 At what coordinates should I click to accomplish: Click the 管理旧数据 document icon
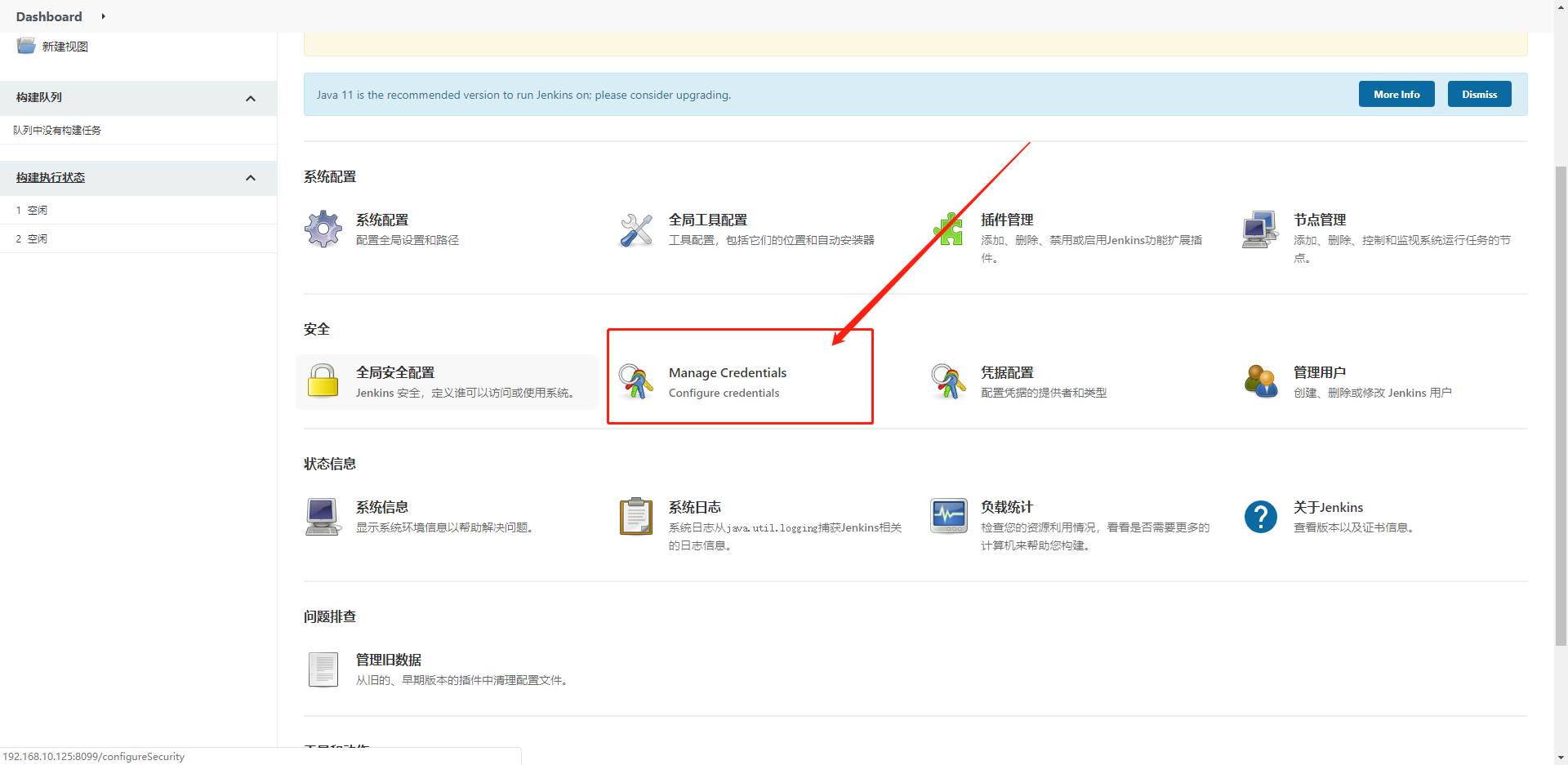click(323, 669)
